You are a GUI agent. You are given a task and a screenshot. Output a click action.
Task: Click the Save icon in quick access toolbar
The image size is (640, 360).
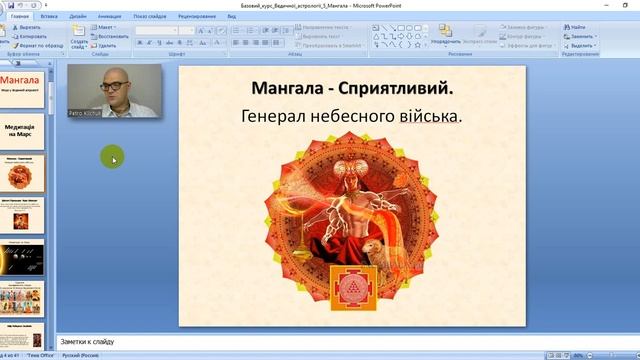tap(11, 5)
